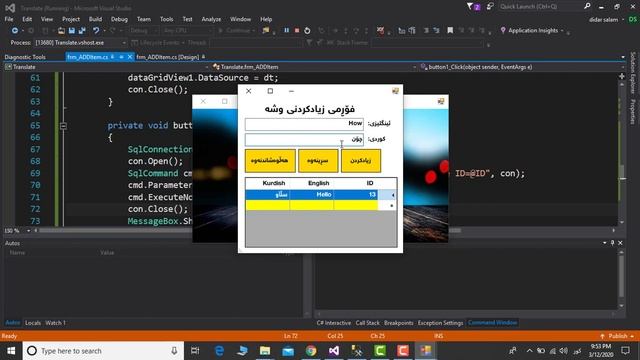Screen dimensions: 640x360
Task: Click Publish in the status bar
Action: (x=617, y=336)
